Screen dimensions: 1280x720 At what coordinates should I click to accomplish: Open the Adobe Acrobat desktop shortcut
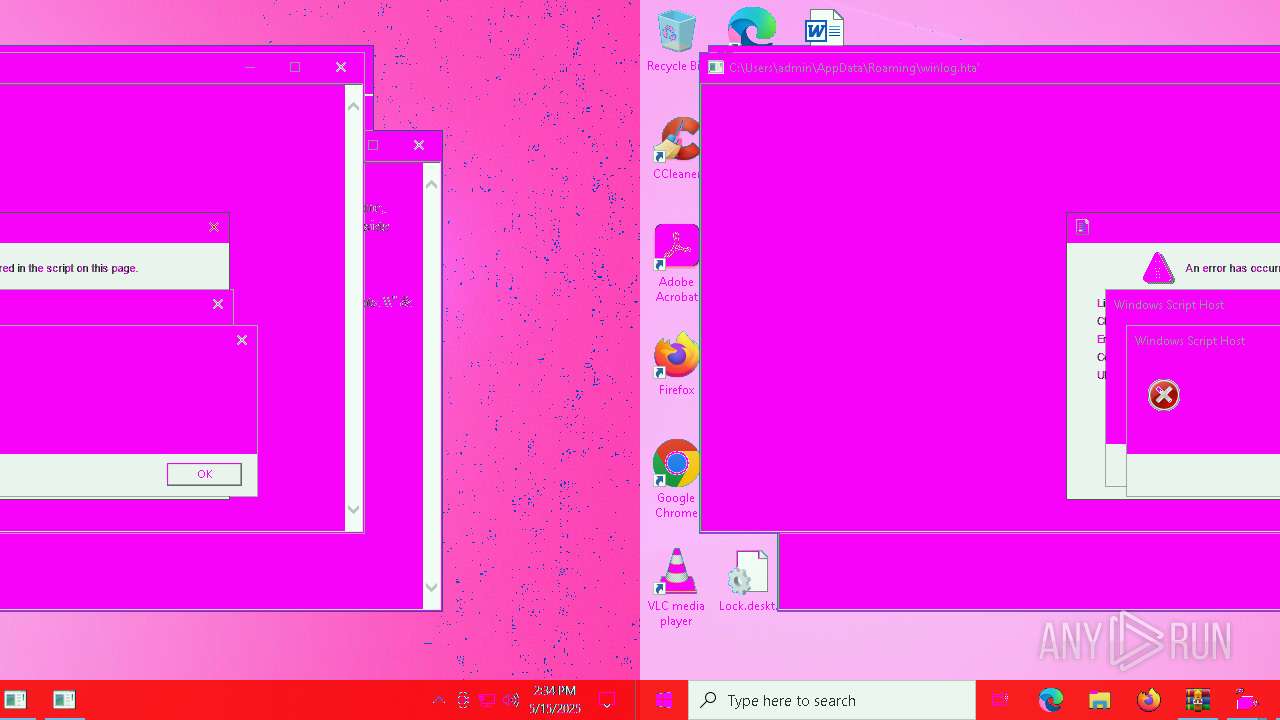(676, 264)
